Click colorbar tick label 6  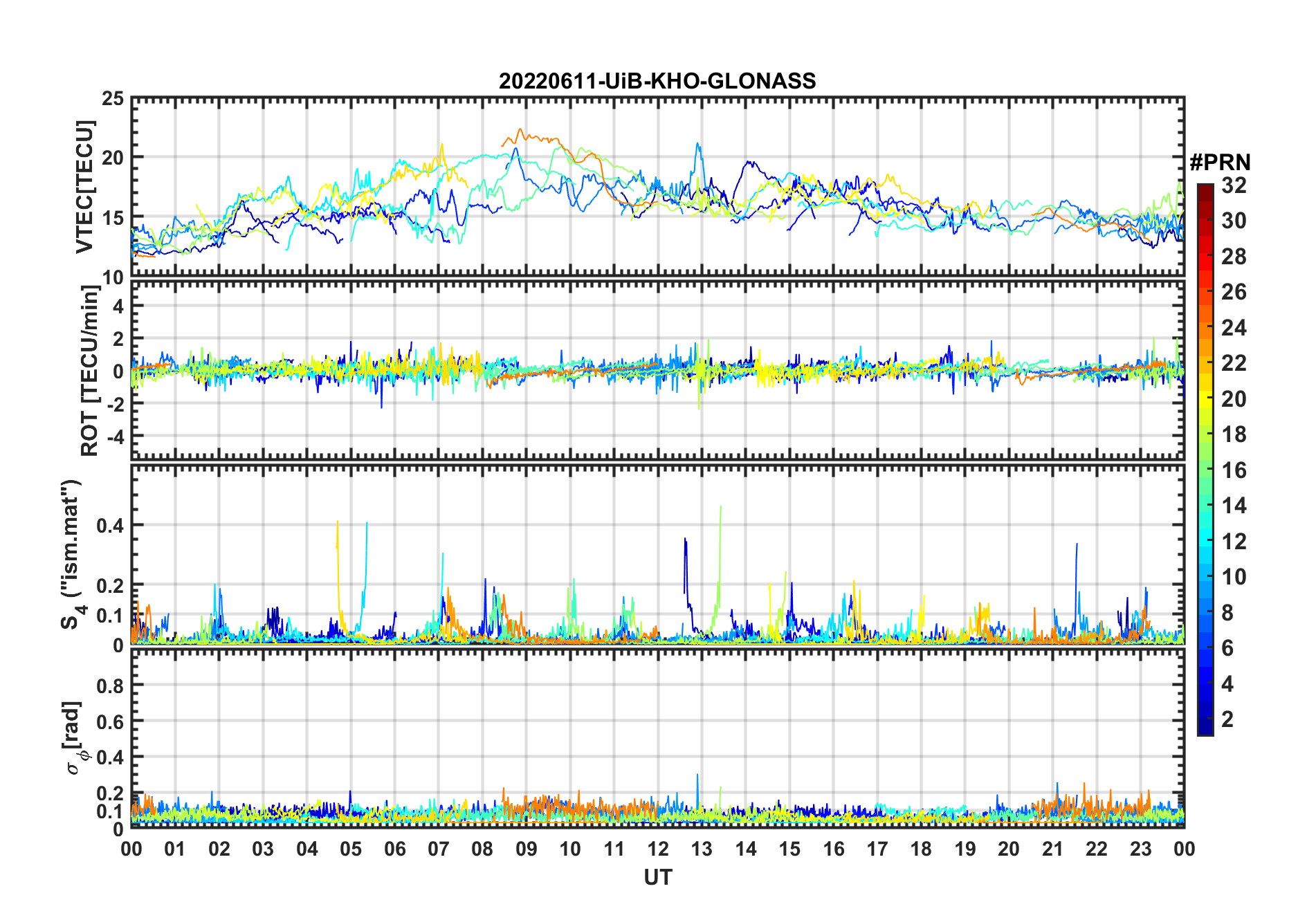point(1227,648)
